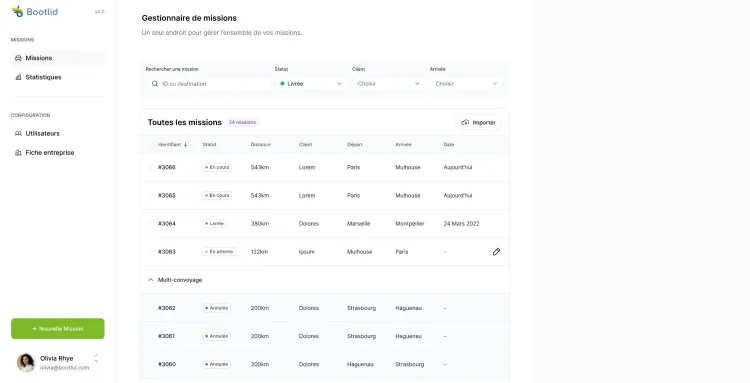Select the checkbox for mission #3066
The height and width of the screenshot is (383, 750).
pos(151,167)
